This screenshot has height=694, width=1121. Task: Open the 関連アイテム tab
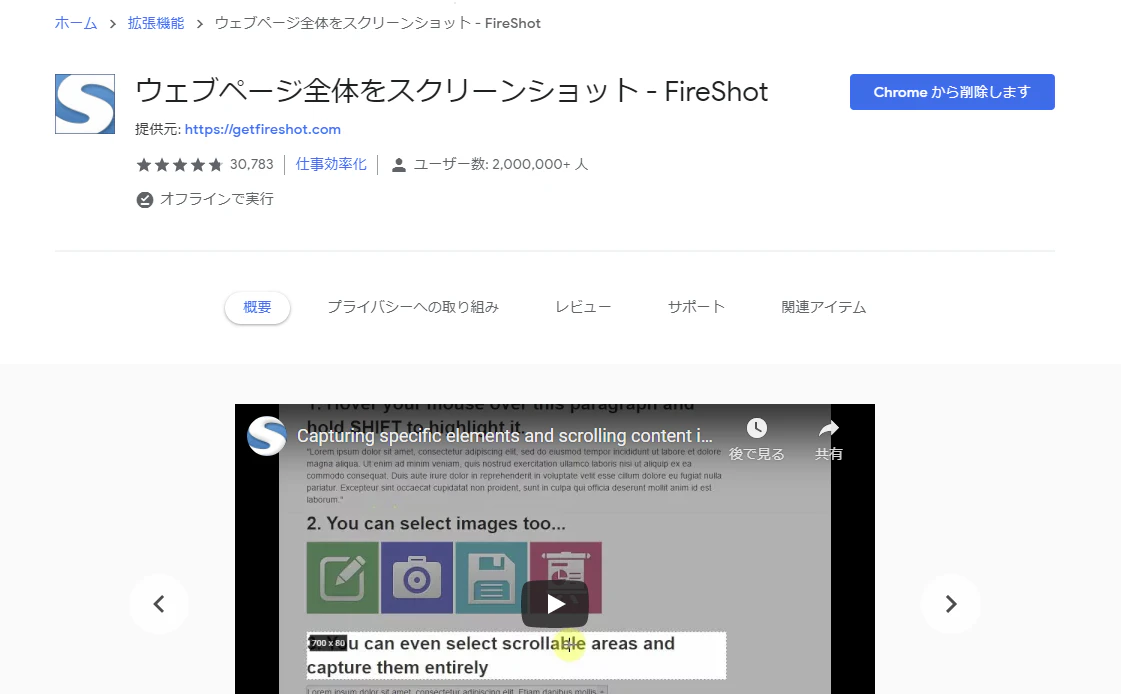click(x=824, y=307)
